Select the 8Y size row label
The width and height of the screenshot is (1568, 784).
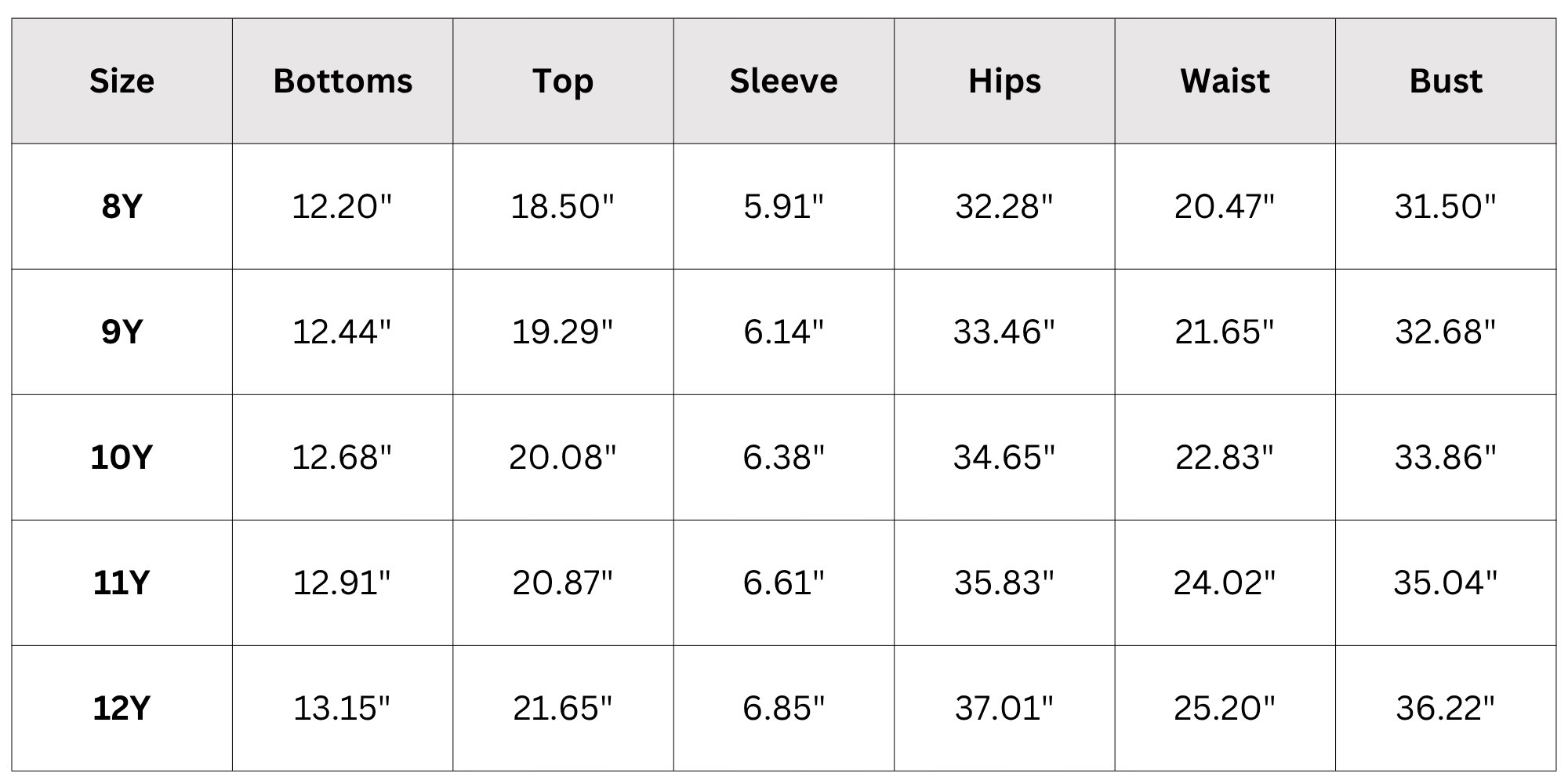tap(122, 206)
